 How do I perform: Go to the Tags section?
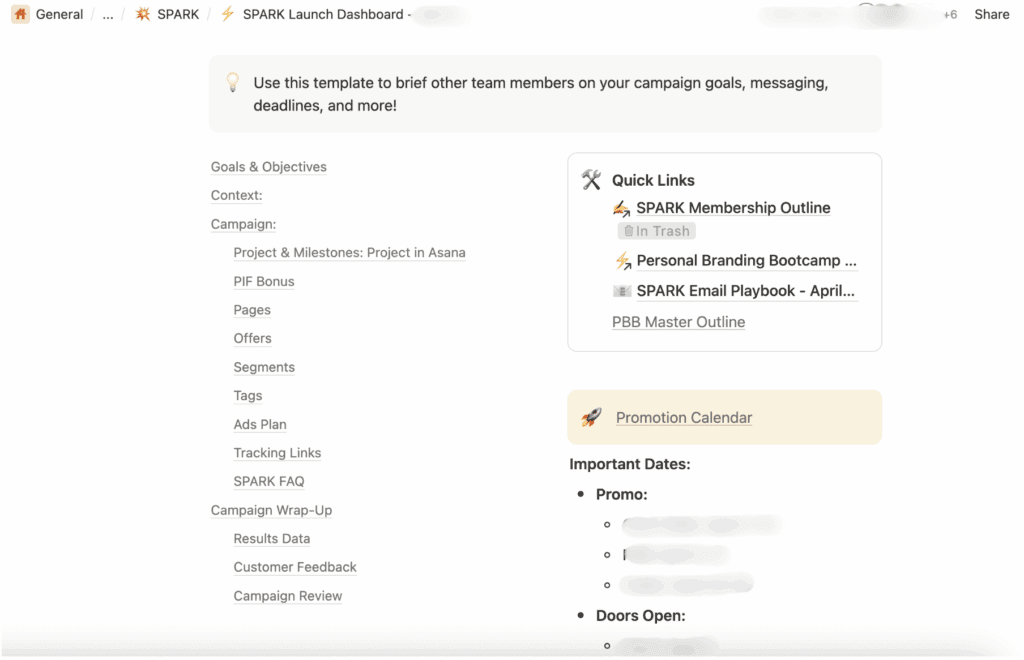(x=248, y=396)
